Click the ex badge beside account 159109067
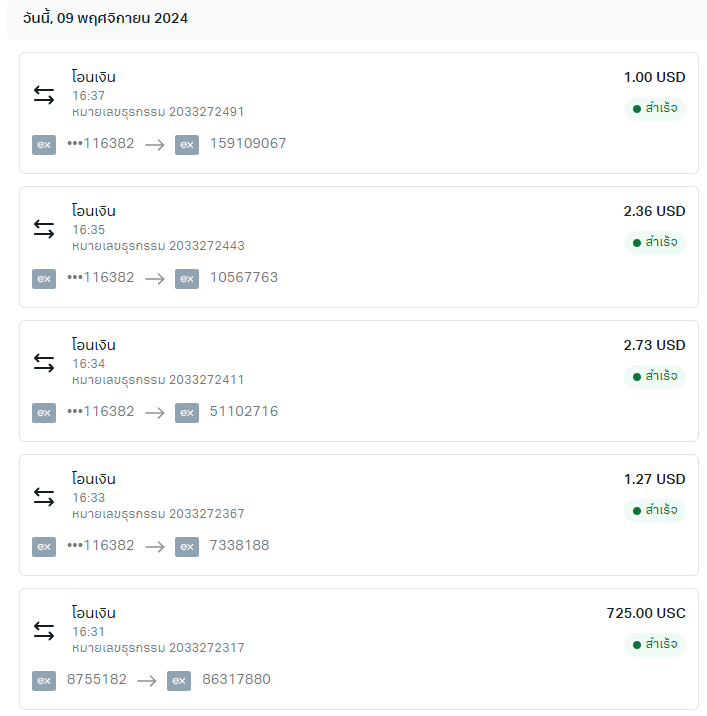Image resolution: width=707 pixels, height=716 pixels. tap(187, 145)
